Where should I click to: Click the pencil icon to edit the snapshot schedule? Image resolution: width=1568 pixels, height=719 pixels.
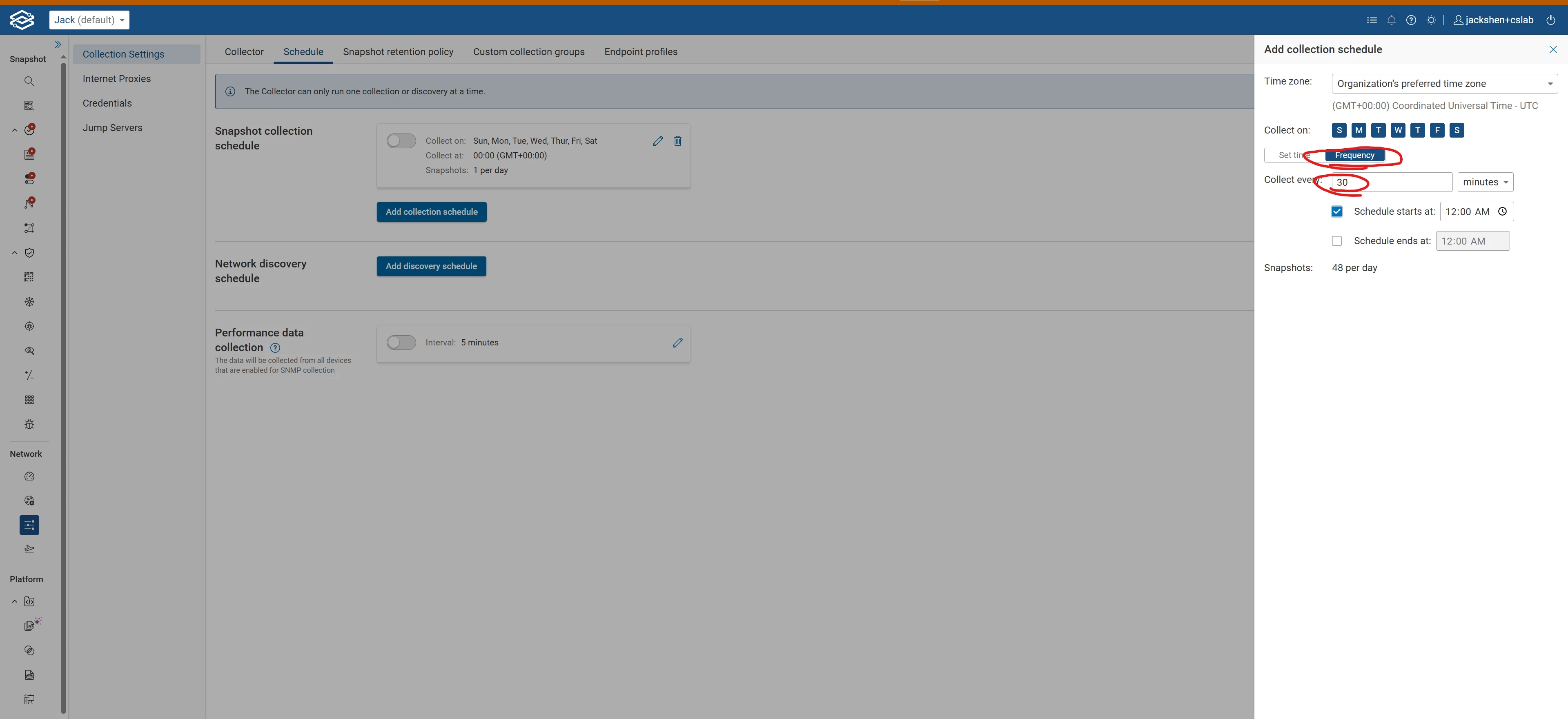[x=657, y=140]
